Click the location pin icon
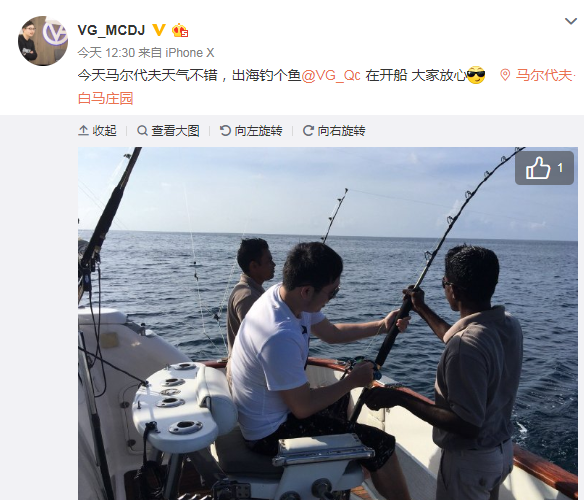Screen dimensions: 584x500 [505, 75]
